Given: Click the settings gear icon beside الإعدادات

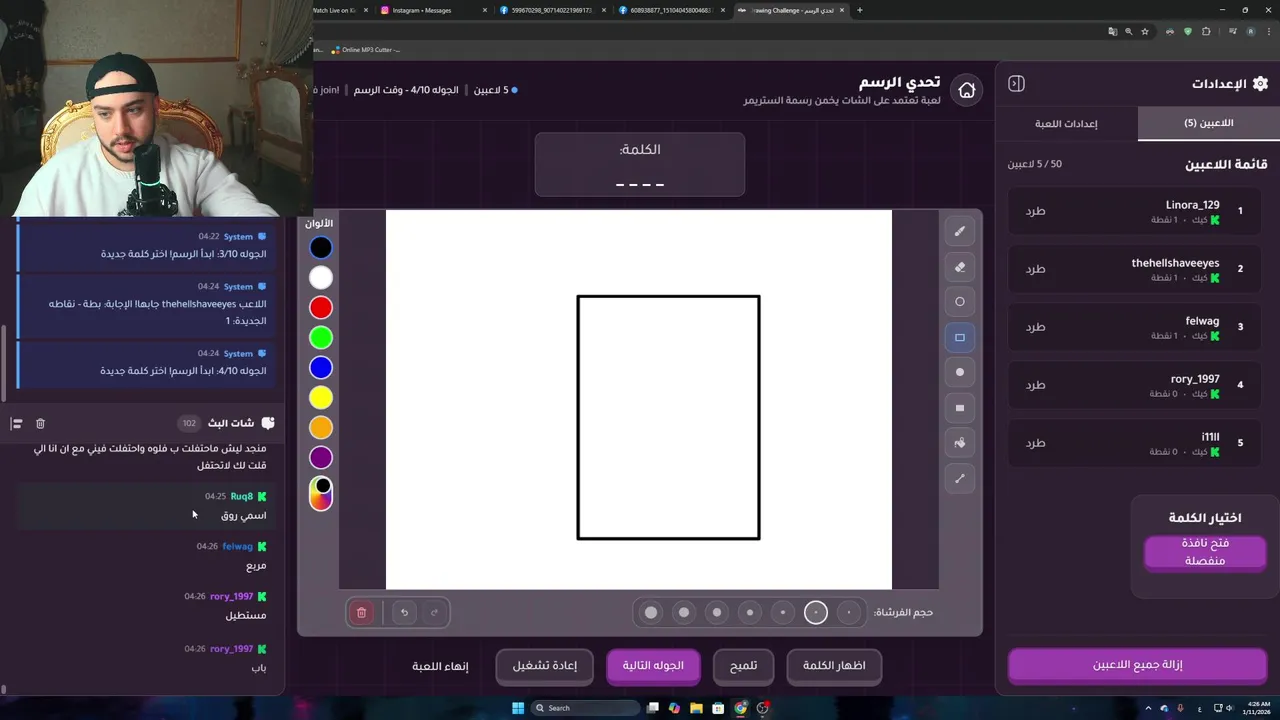Looking at the screenshot, I should [x=1260, y=83].
